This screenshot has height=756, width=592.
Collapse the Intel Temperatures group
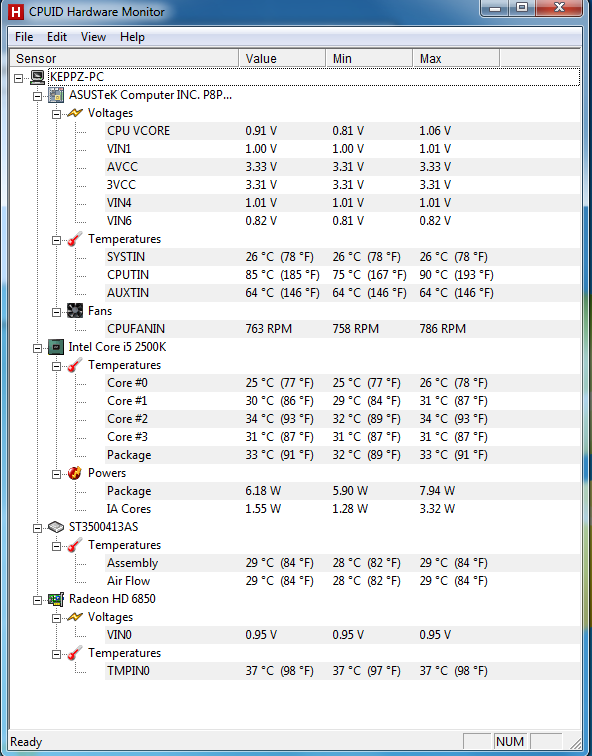[56, 366]
